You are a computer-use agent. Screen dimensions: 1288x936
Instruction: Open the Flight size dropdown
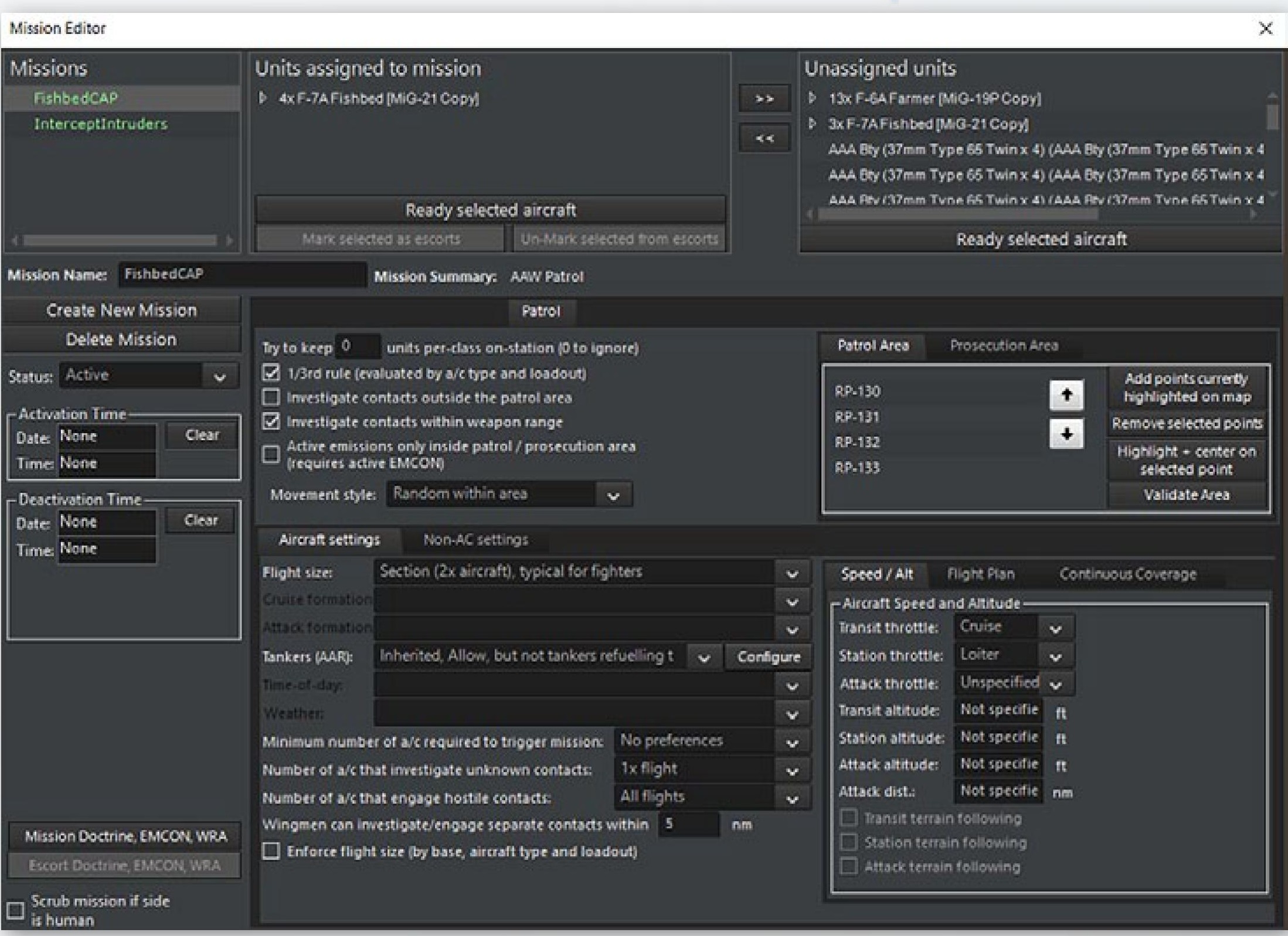point(791,573)
